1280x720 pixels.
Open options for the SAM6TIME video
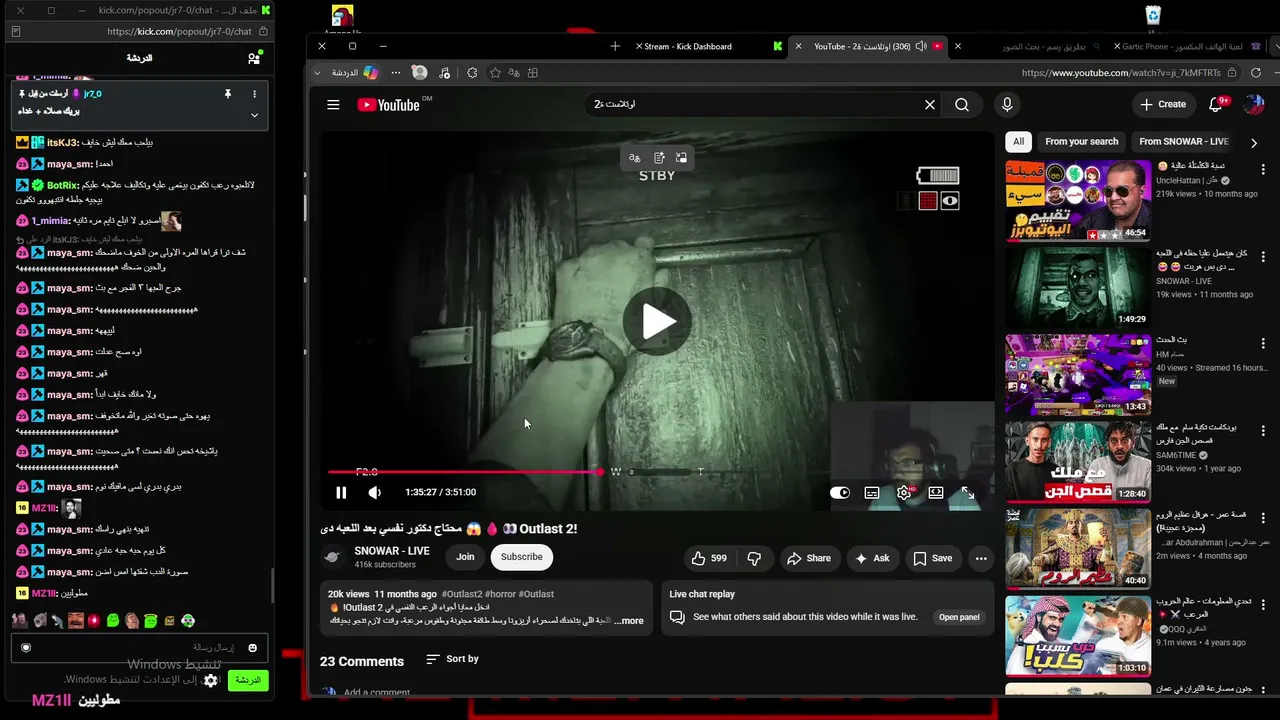coord(1263,431)
